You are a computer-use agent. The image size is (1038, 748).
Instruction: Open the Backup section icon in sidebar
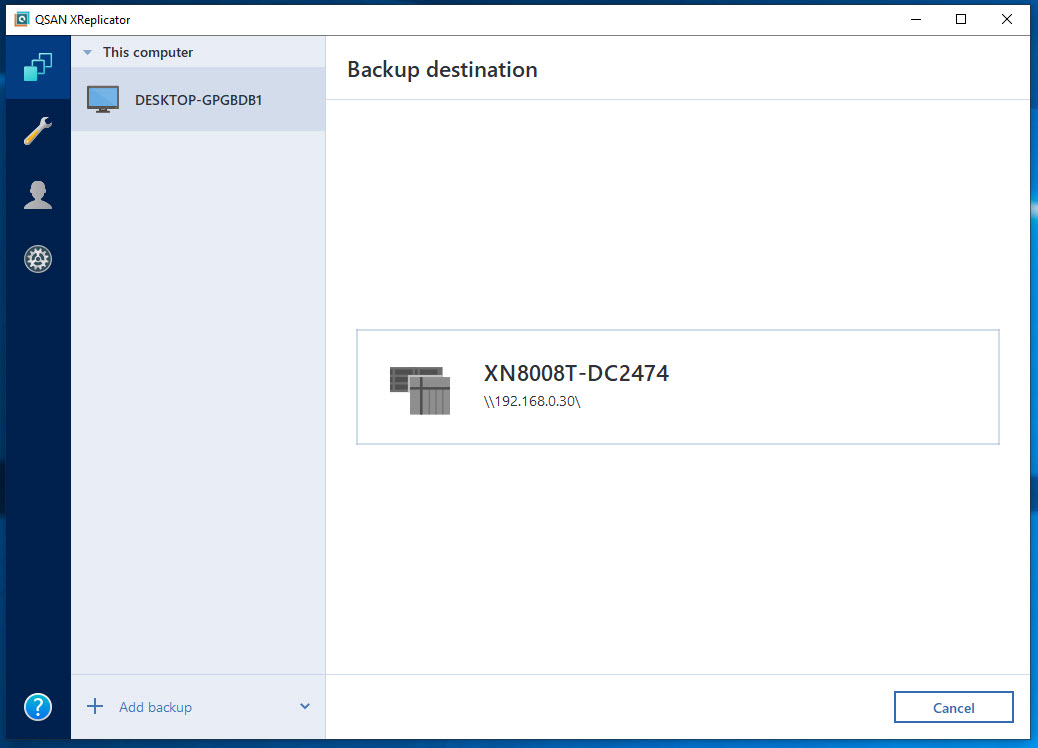click(x=38, y=68)
